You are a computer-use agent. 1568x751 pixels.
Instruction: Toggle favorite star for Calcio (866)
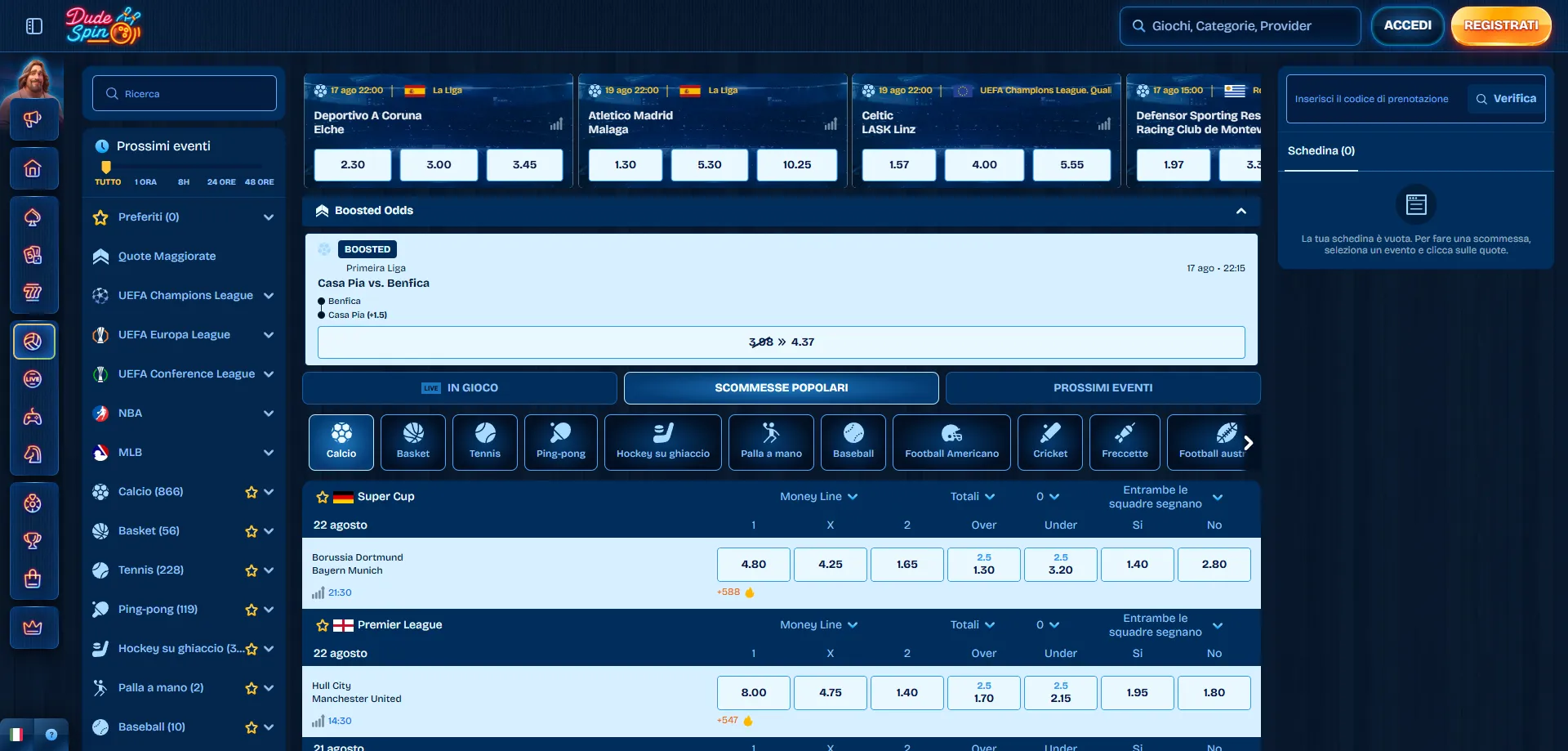click(252, 492)
